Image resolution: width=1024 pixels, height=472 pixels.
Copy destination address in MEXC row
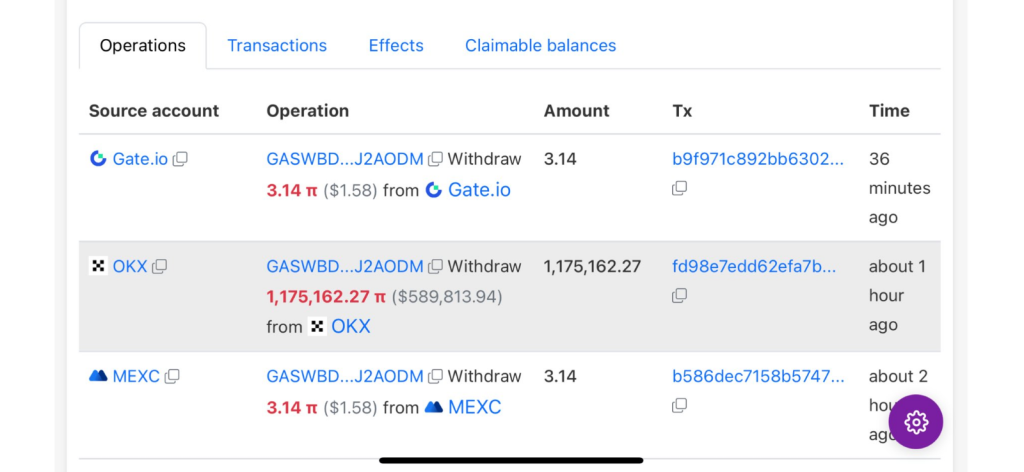coord(435,377)
